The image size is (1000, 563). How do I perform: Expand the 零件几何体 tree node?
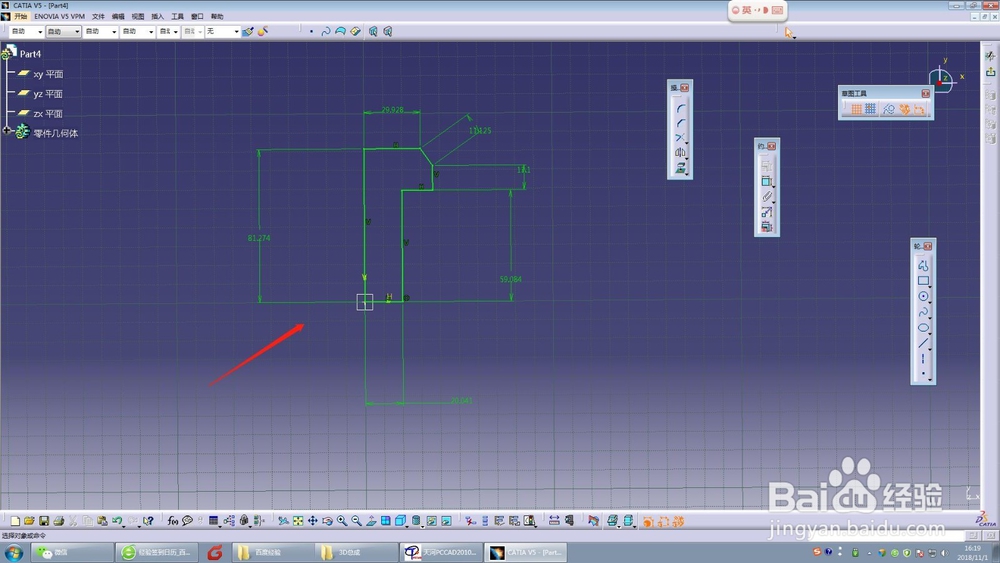[x=7, y=130]
